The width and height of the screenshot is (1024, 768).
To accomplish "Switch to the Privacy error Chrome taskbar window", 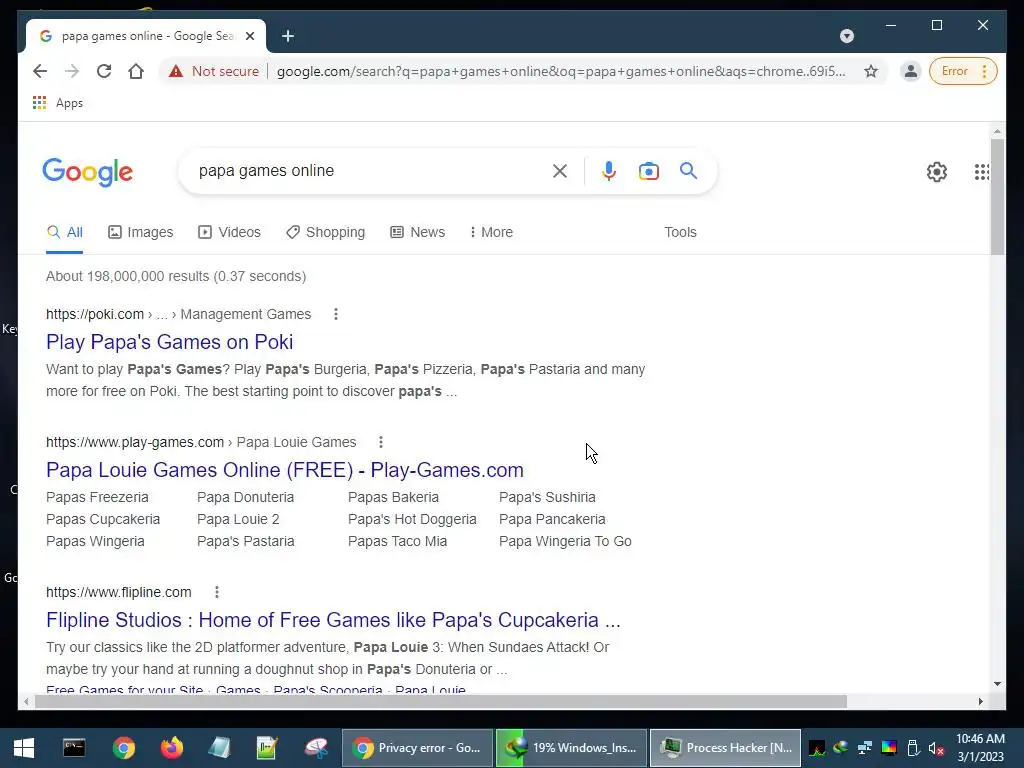I will point(417,748).
